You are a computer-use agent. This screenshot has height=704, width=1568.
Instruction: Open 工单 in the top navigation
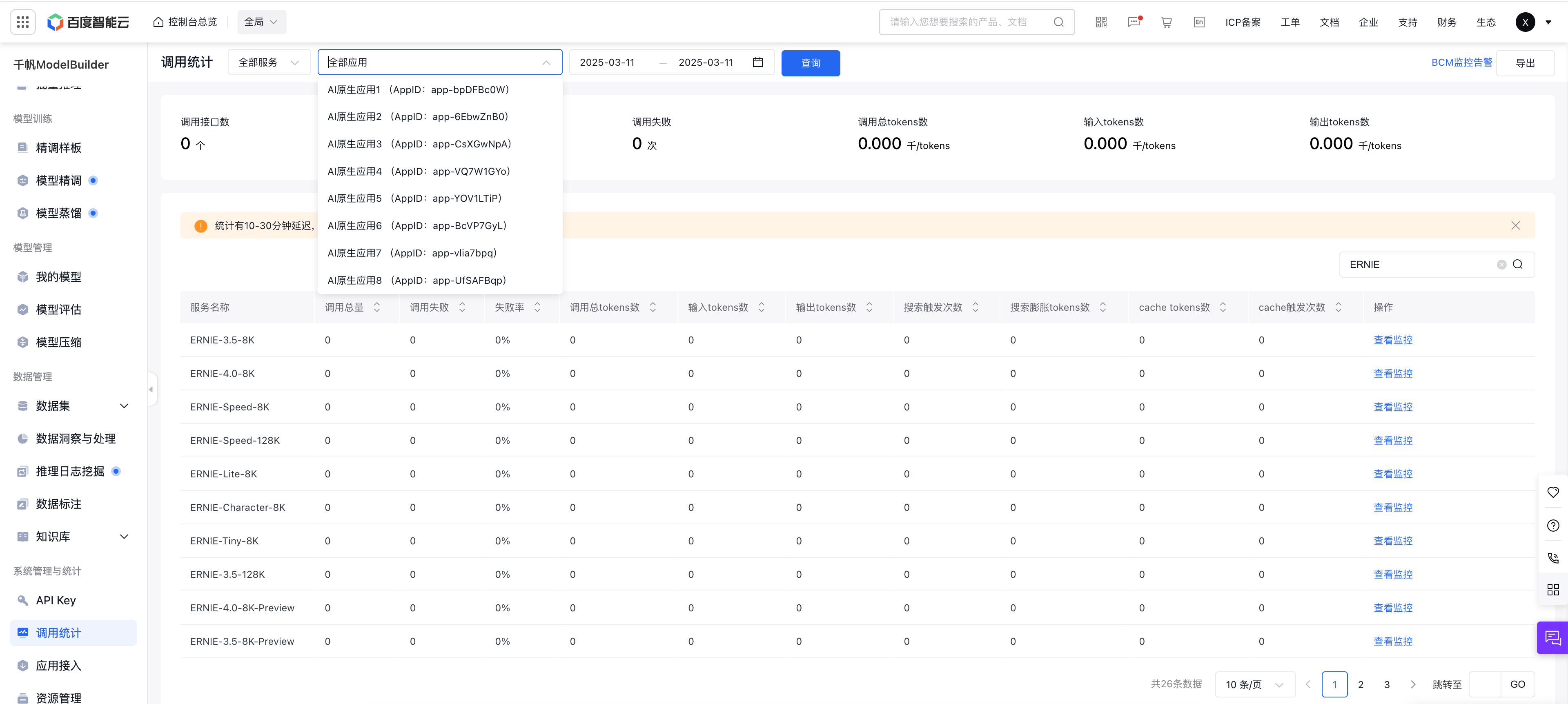click(x=1290, y=22)
